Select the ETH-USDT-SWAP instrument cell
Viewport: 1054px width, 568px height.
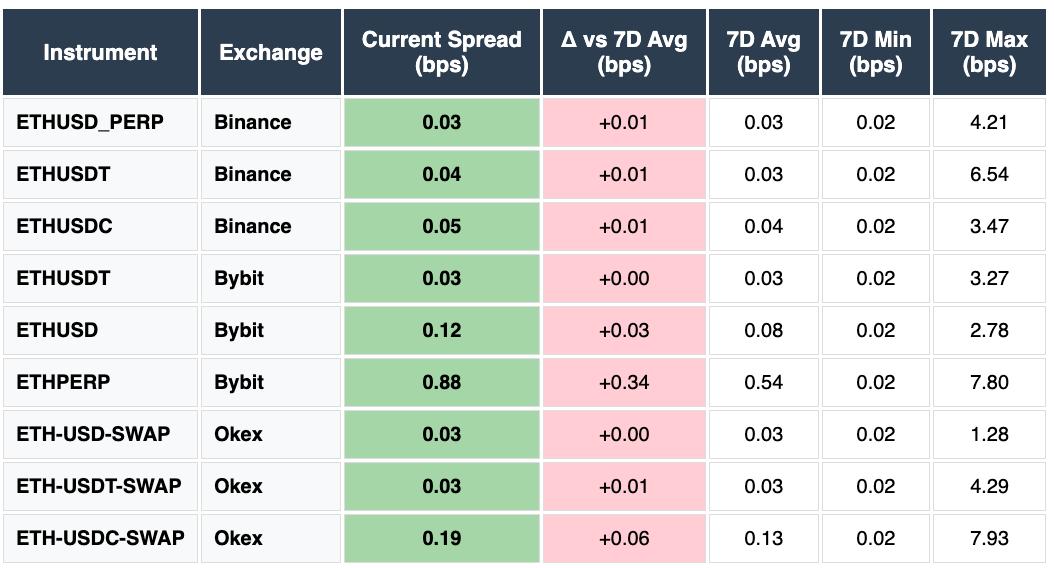coord(98,486)
